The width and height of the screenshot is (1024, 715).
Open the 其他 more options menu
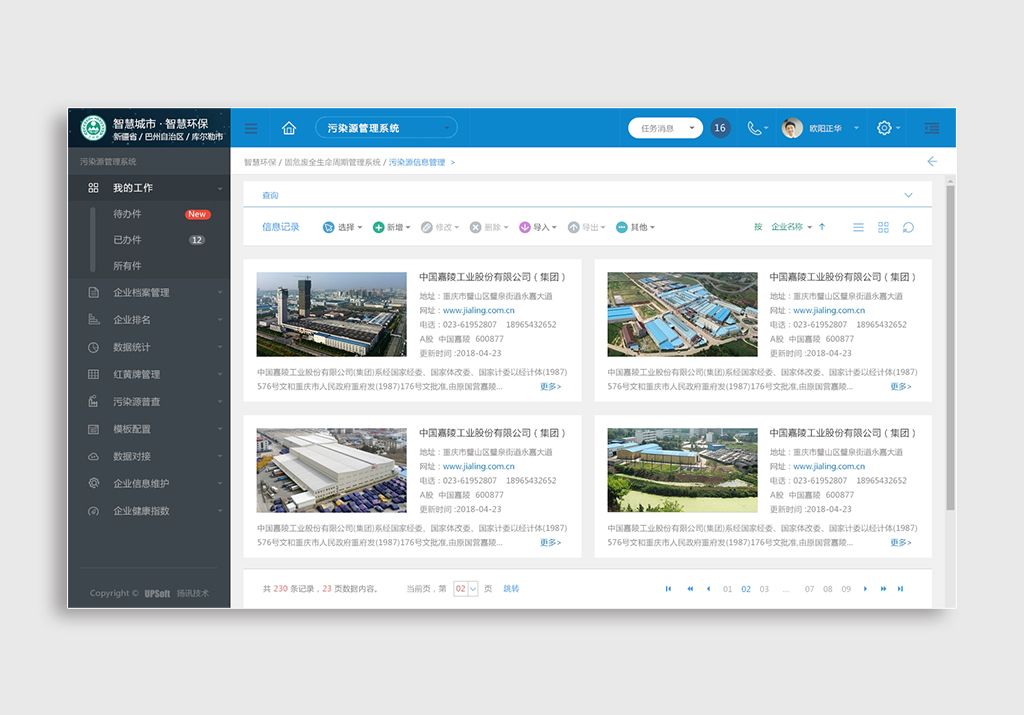tap(635, 227)
